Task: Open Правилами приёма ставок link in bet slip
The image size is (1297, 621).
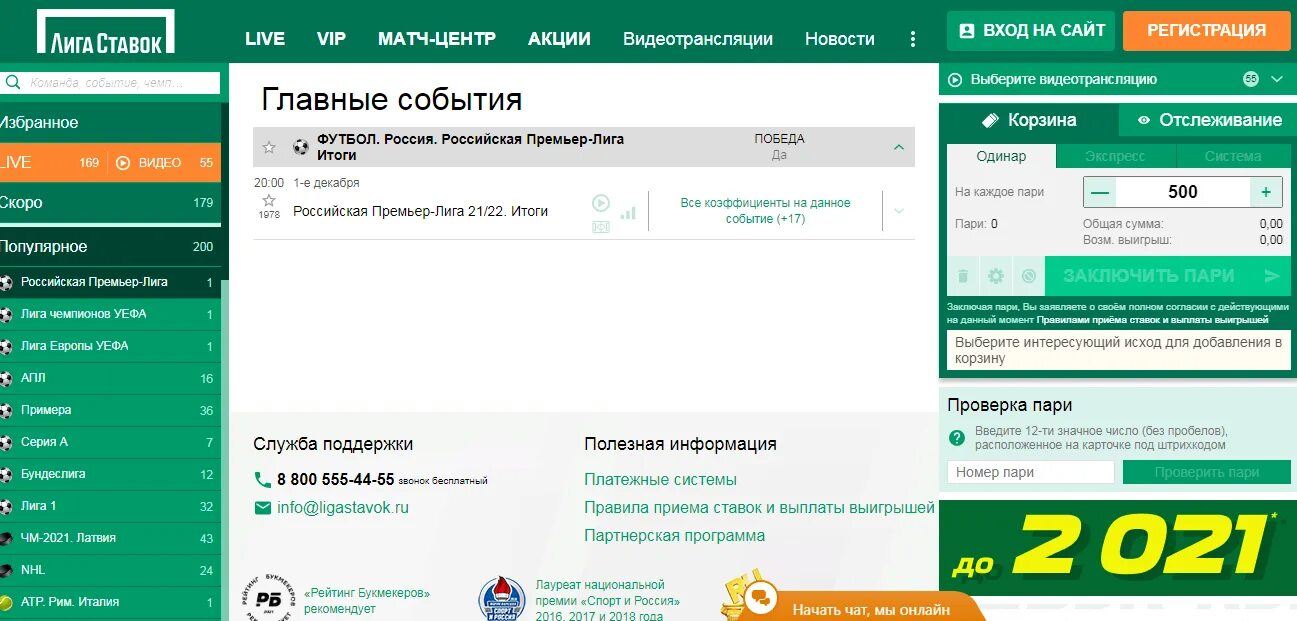Action: 1152,320
